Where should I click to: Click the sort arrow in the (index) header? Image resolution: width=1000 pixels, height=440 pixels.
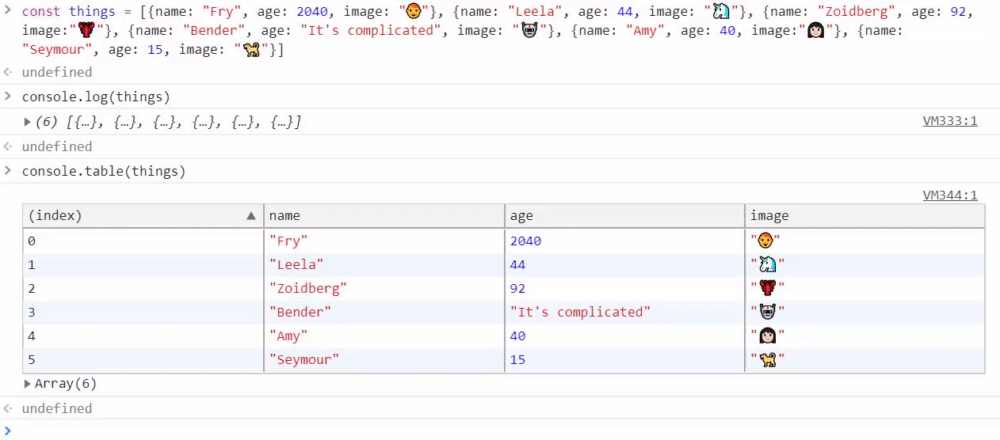(251, 216)
